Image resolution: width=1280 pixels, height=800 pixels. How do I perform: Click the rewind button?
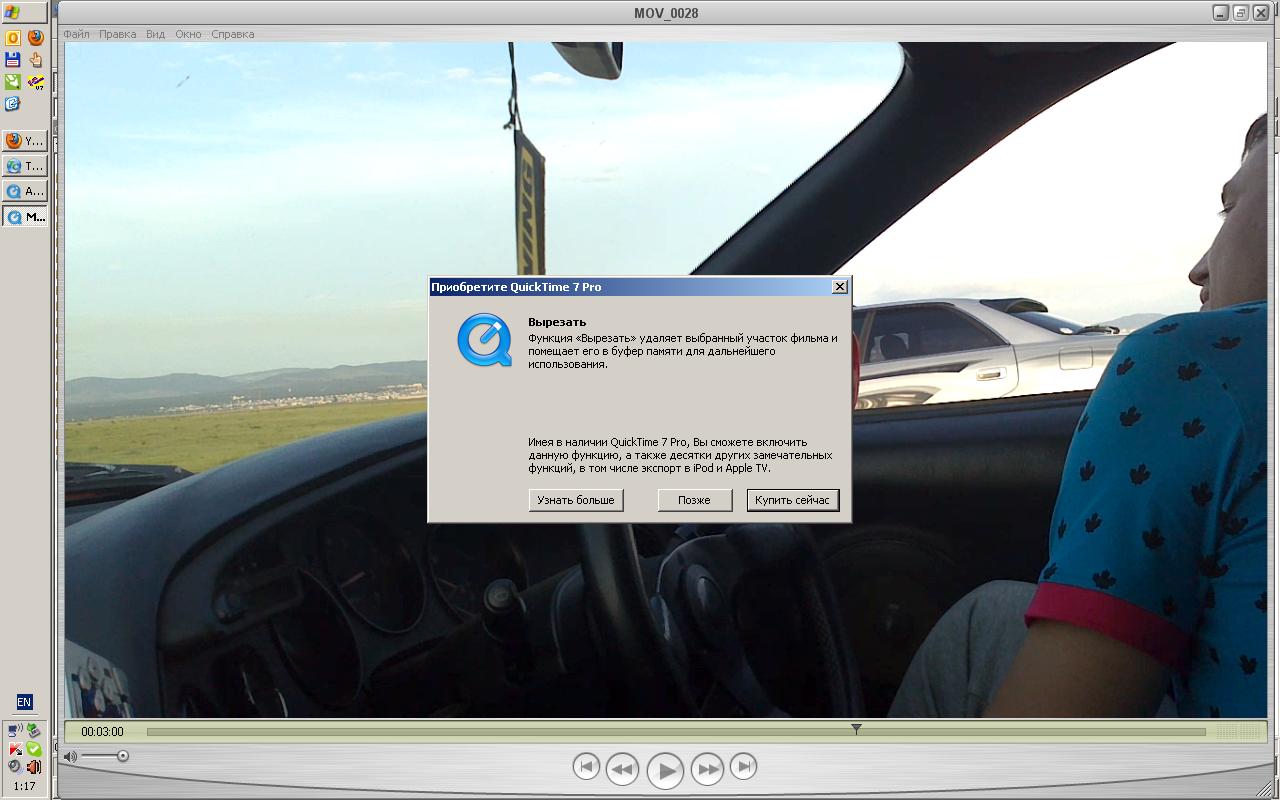click(x=622, y=769)
